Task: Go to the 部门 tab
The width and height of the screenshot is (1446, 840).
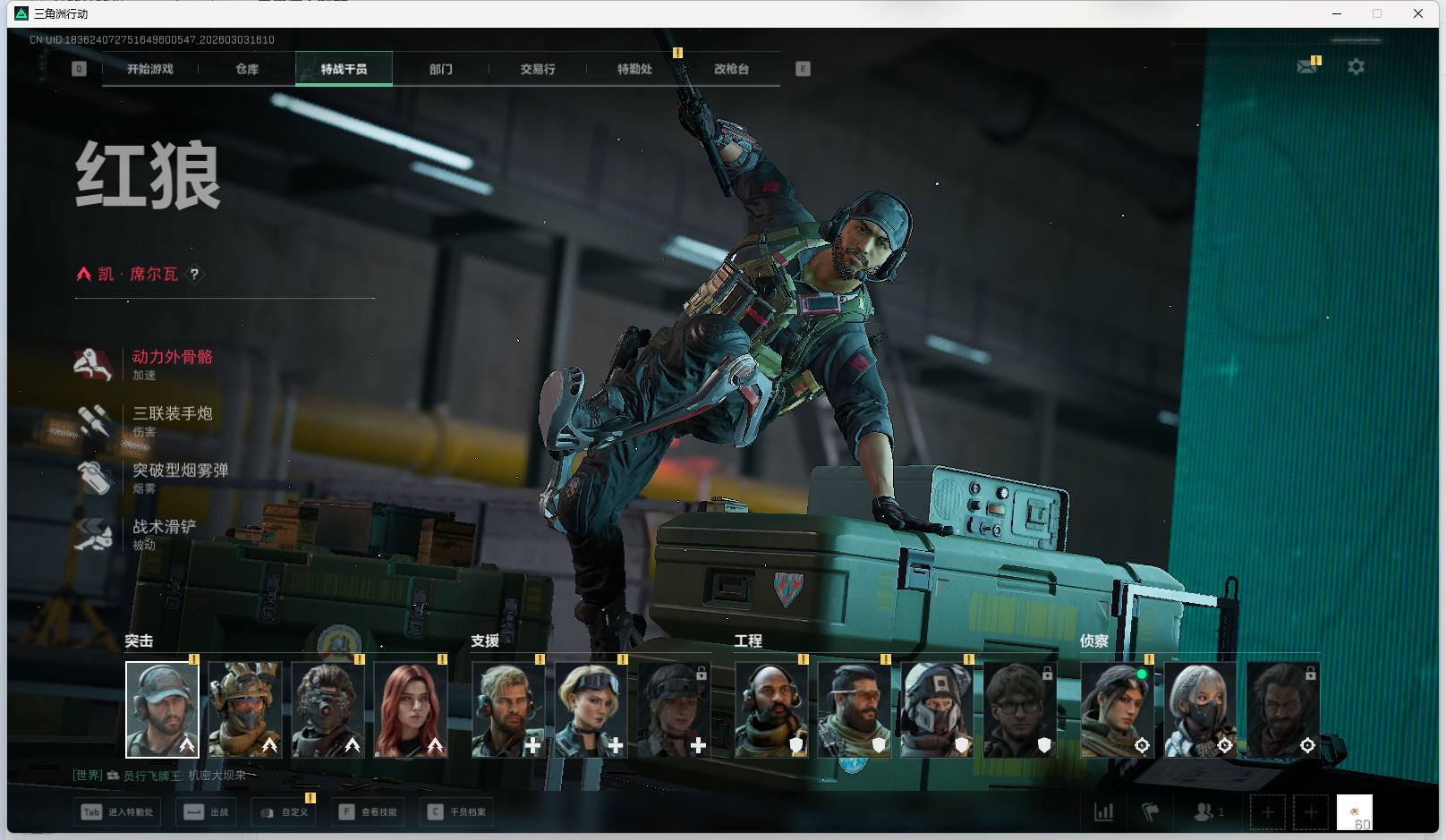Action: click(440, 69)
